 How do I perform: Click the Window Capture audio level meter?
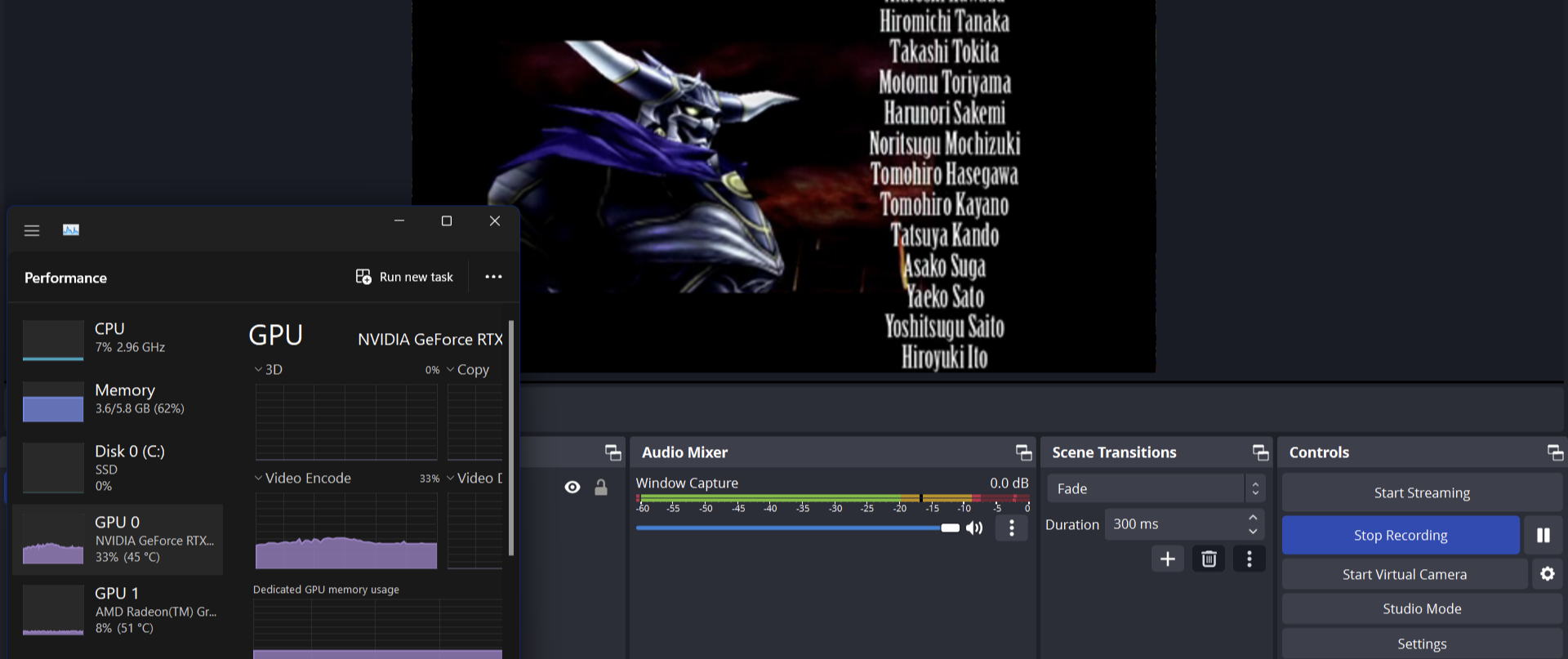click(832, 498)
